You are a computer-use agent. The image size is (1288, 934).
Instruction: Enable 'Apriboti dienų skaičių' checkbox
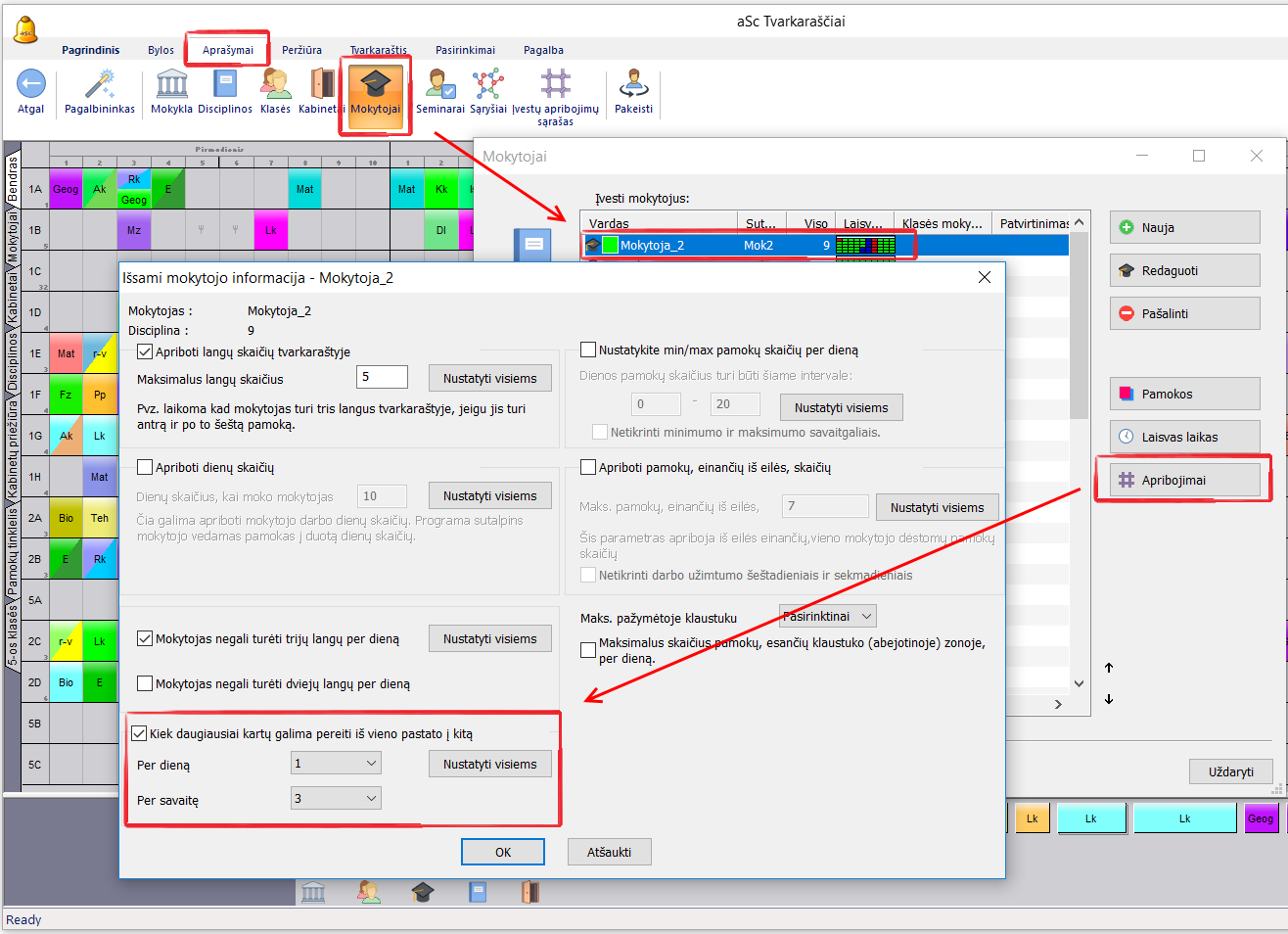tap(145, 467)
